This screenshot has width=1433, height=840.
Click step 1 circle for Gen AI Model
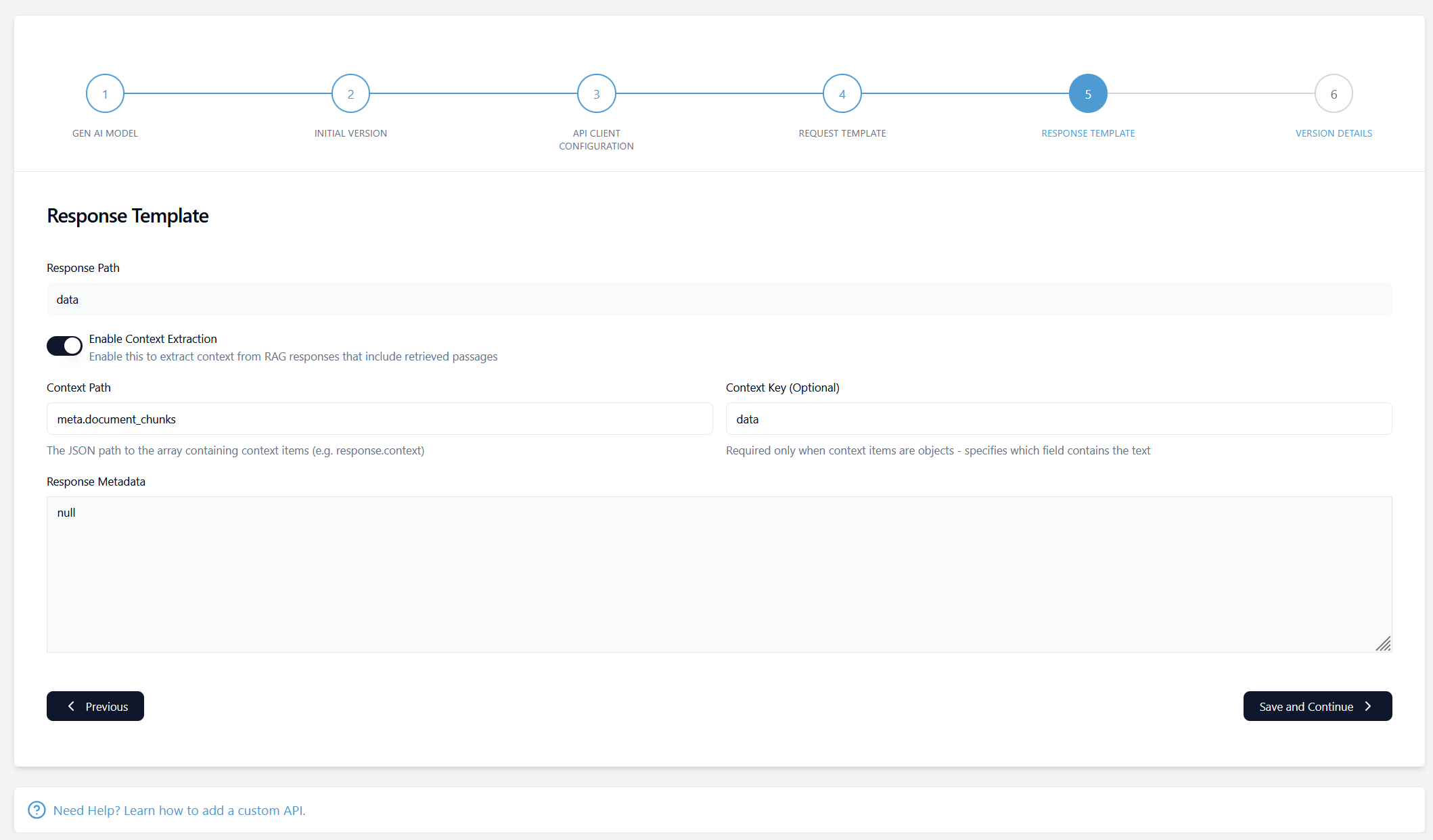[105, 94]
